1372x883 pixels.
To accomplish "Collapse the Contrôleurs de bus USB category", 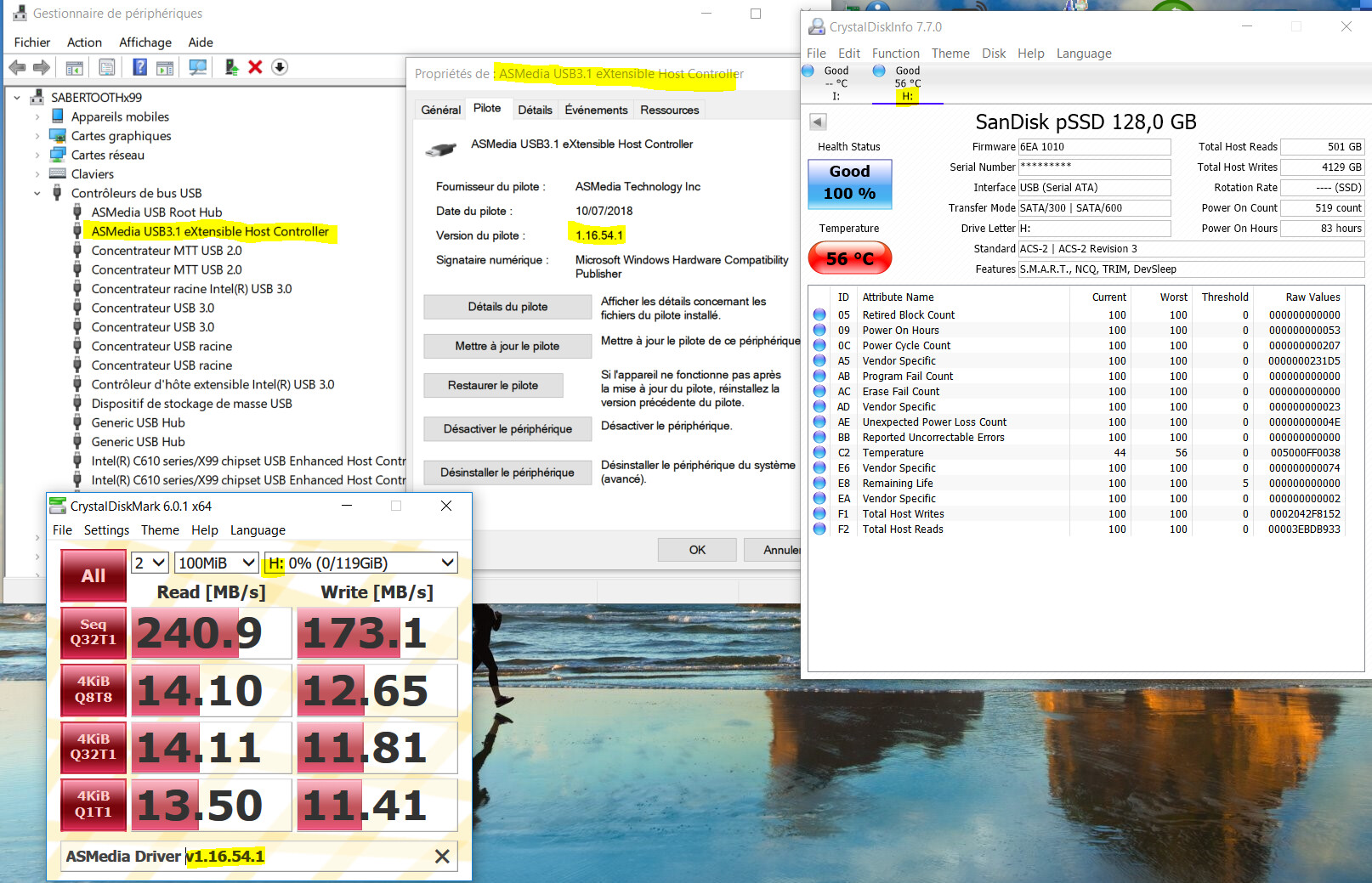I will (x=37, y=193).
